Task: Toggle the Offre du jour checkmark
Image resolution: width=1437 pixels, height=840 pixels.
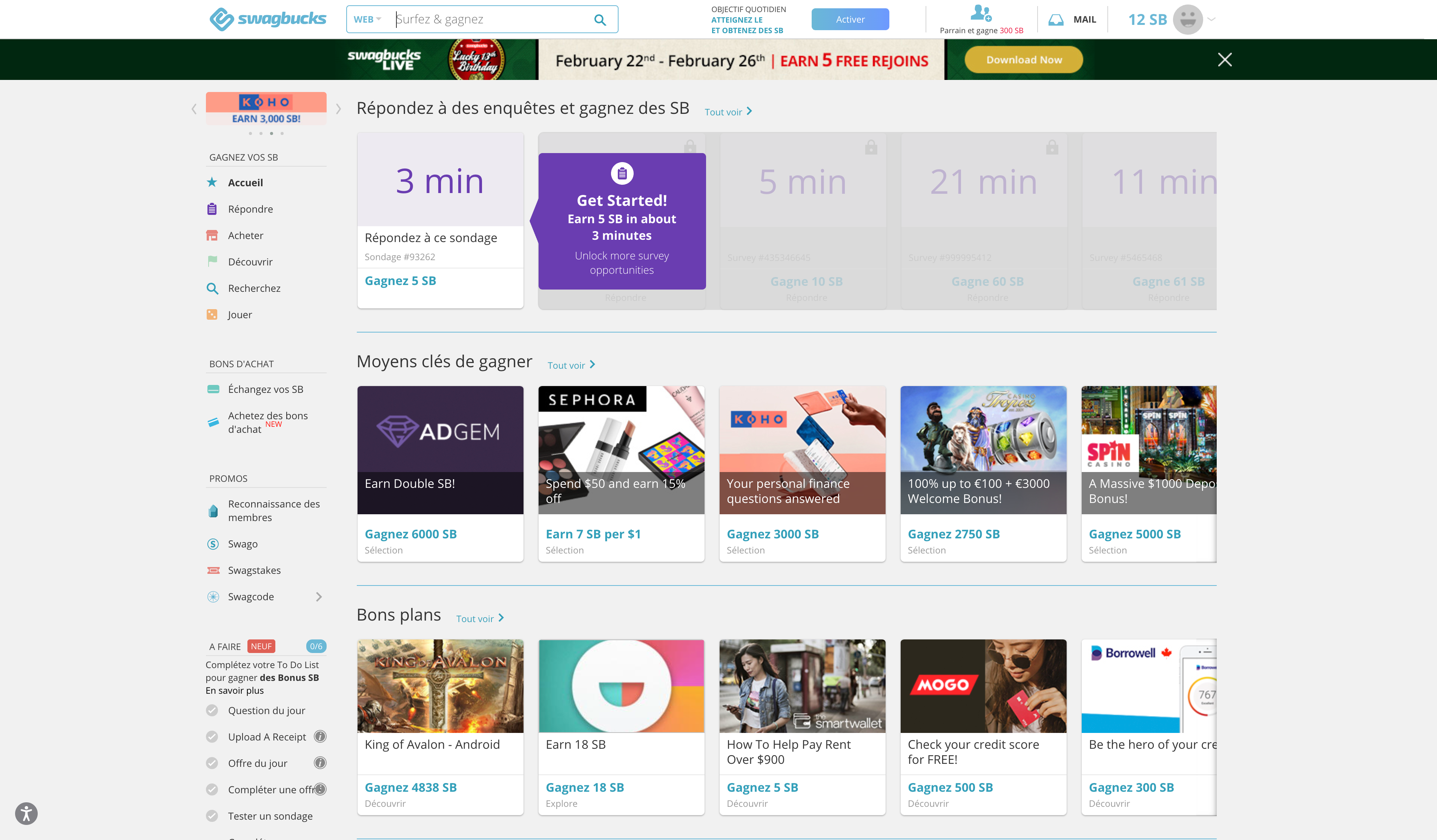Action: (212, 762)
